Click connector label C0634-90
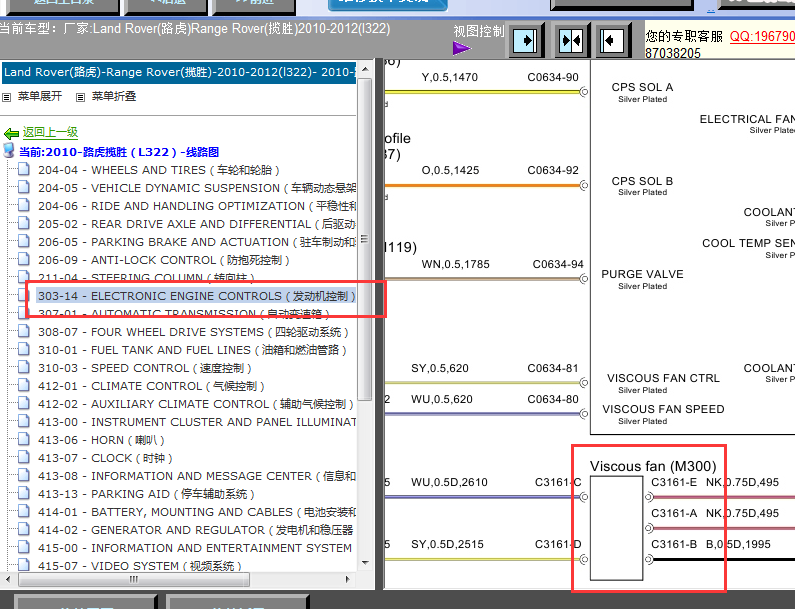Image resolution: width=795 pixels, height=609 pixels. click(x=553, y=77)
